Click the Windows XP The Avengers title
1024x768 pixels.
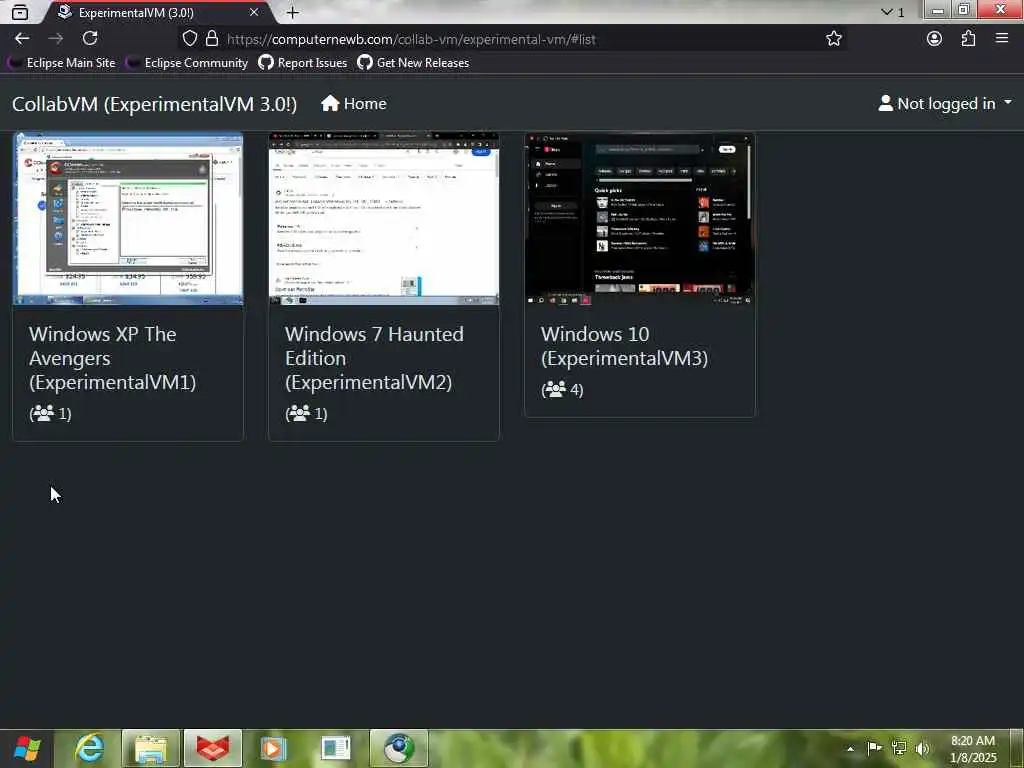coord(112,358)
